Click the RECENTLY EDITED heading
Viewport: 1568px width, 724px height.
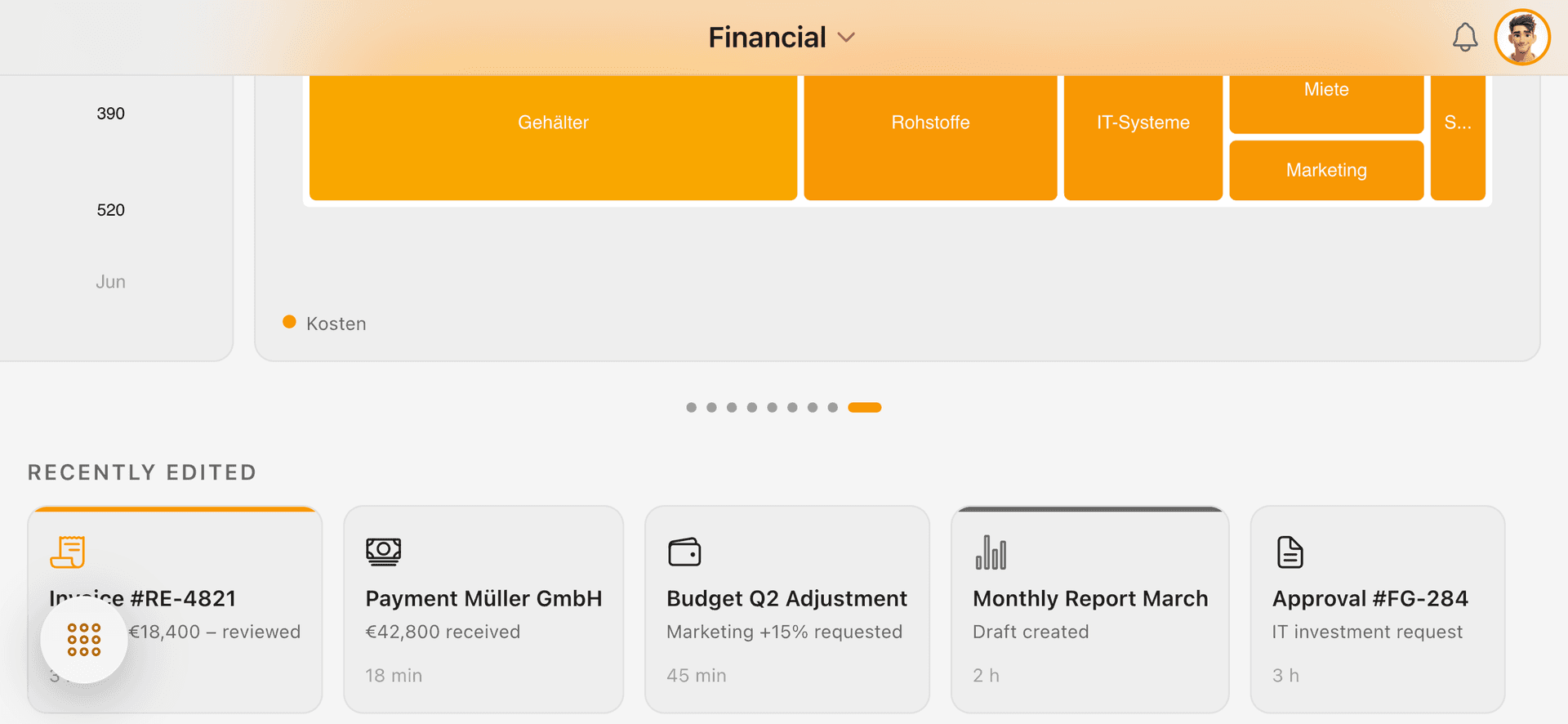(x=142, y=472)
